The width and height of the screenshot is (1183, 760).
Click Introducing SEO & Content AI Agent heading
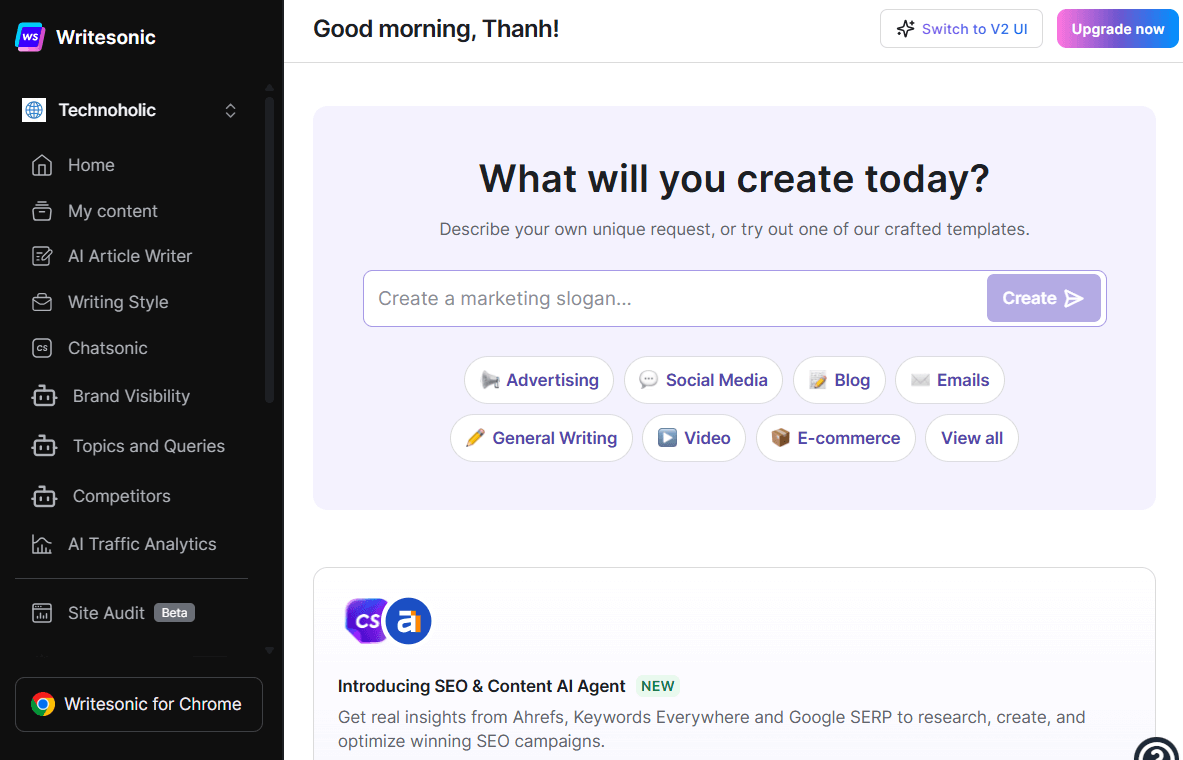pos(481,686)
